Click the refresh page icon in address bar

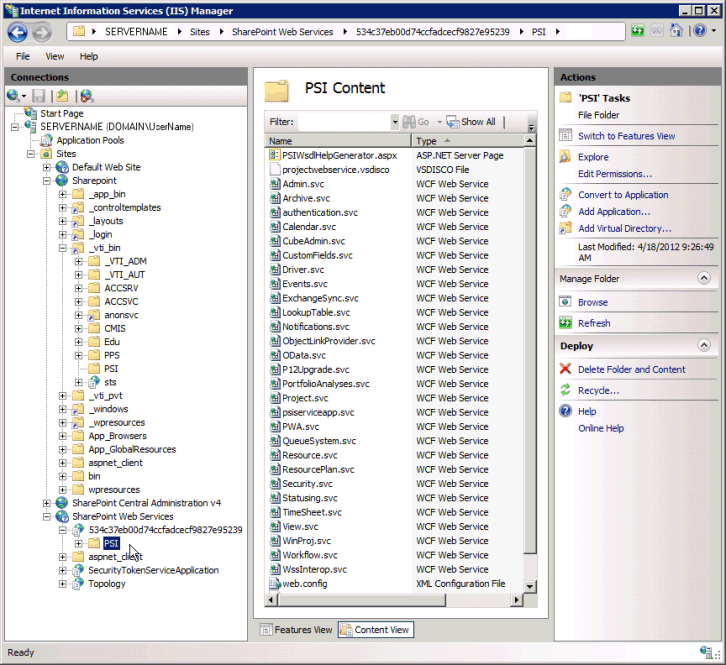click(x=638, y=31)
